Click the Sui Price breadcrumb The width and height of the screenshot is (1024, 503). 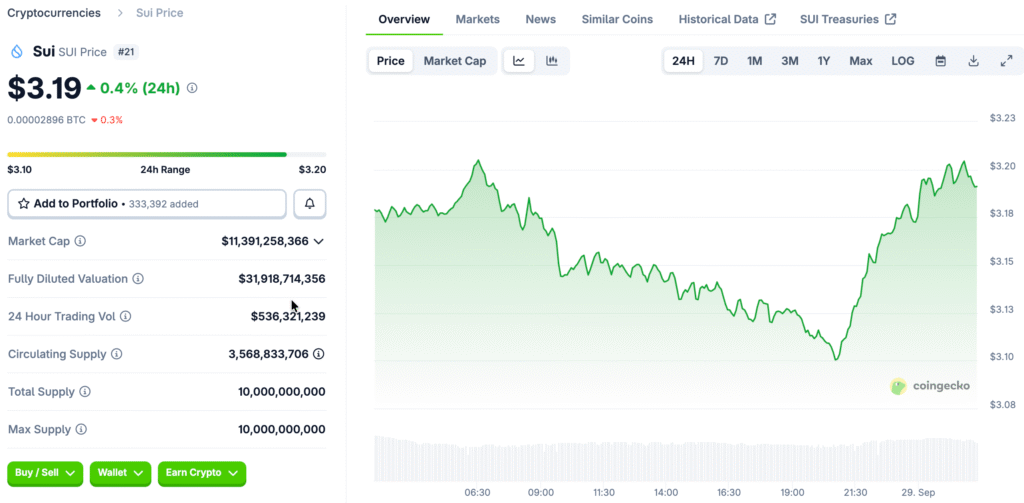159,13
